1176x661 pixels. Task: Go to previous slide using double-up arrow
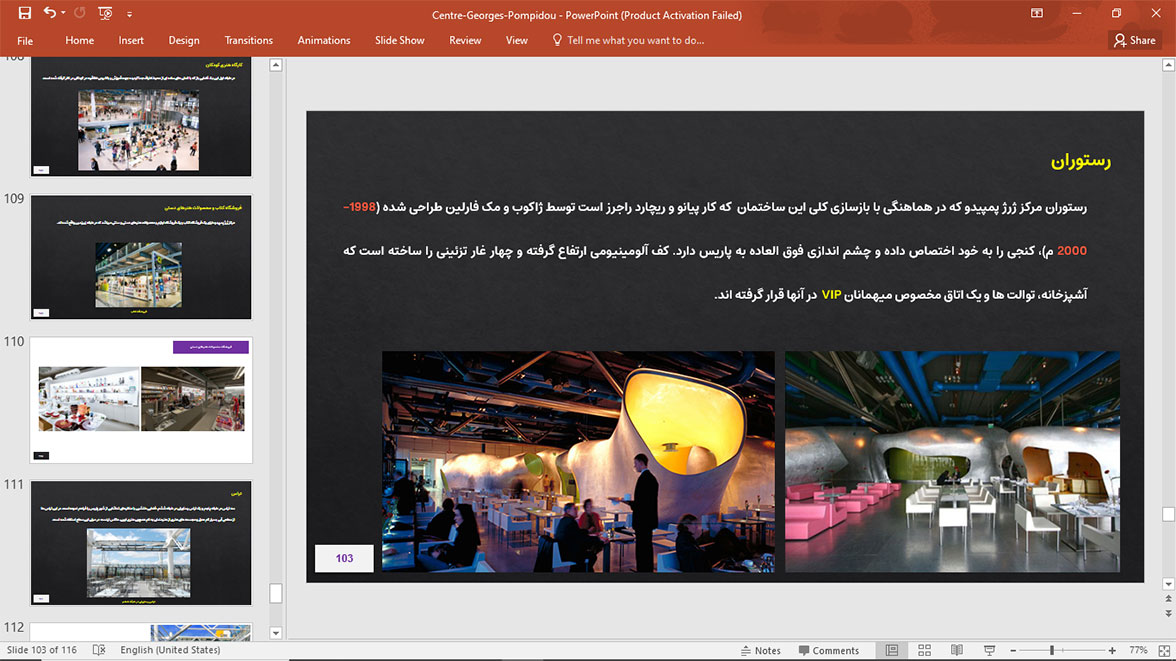coord(1168,599)
